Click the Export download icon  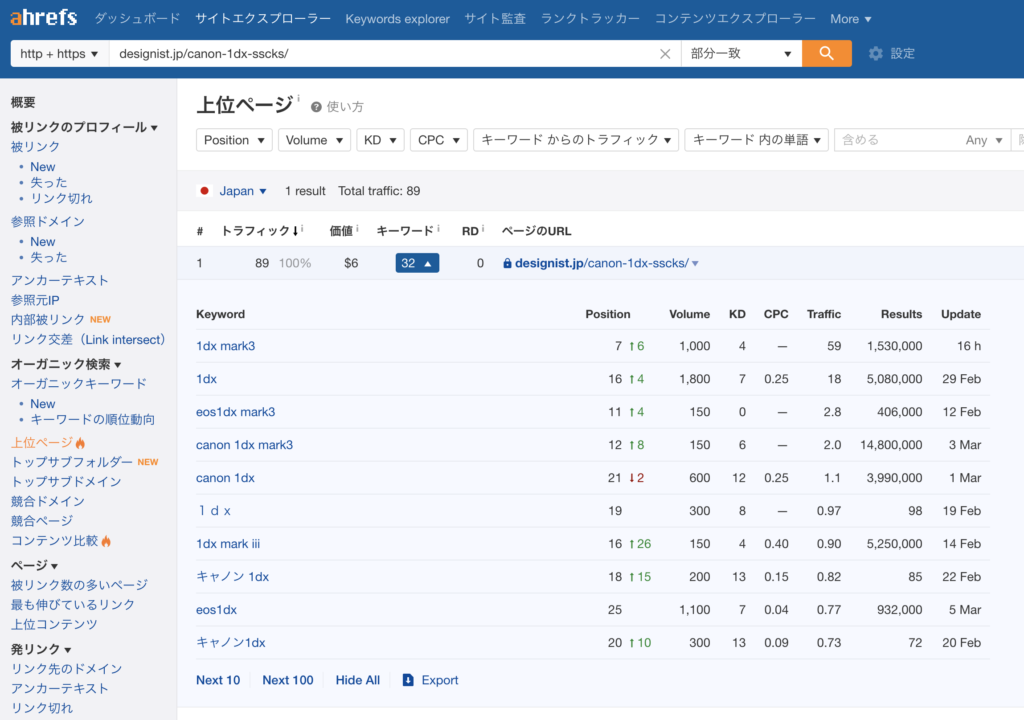tap(408, 680)
